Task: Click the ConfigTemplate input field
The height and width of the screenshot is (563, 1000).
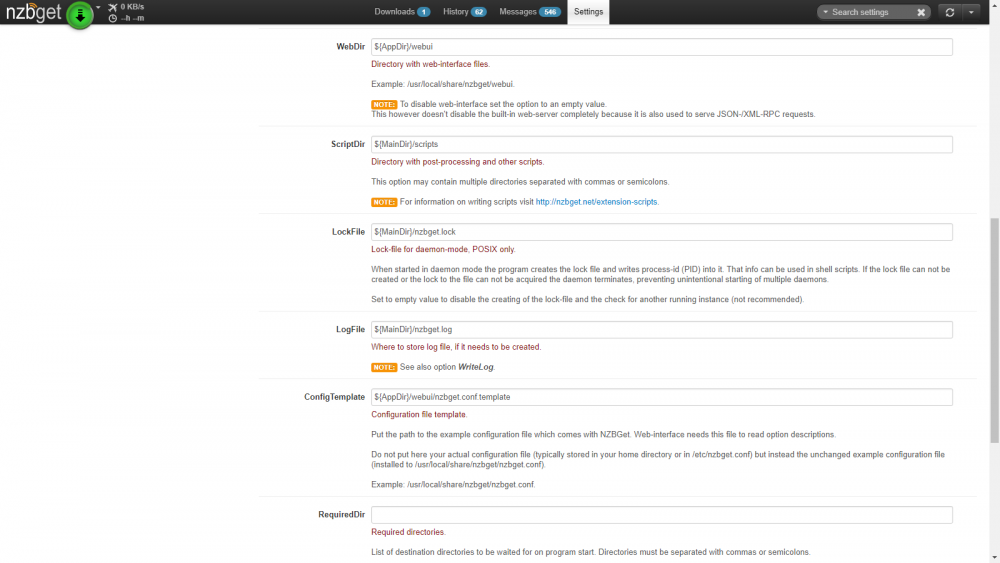Action: [x=661, y=397]
